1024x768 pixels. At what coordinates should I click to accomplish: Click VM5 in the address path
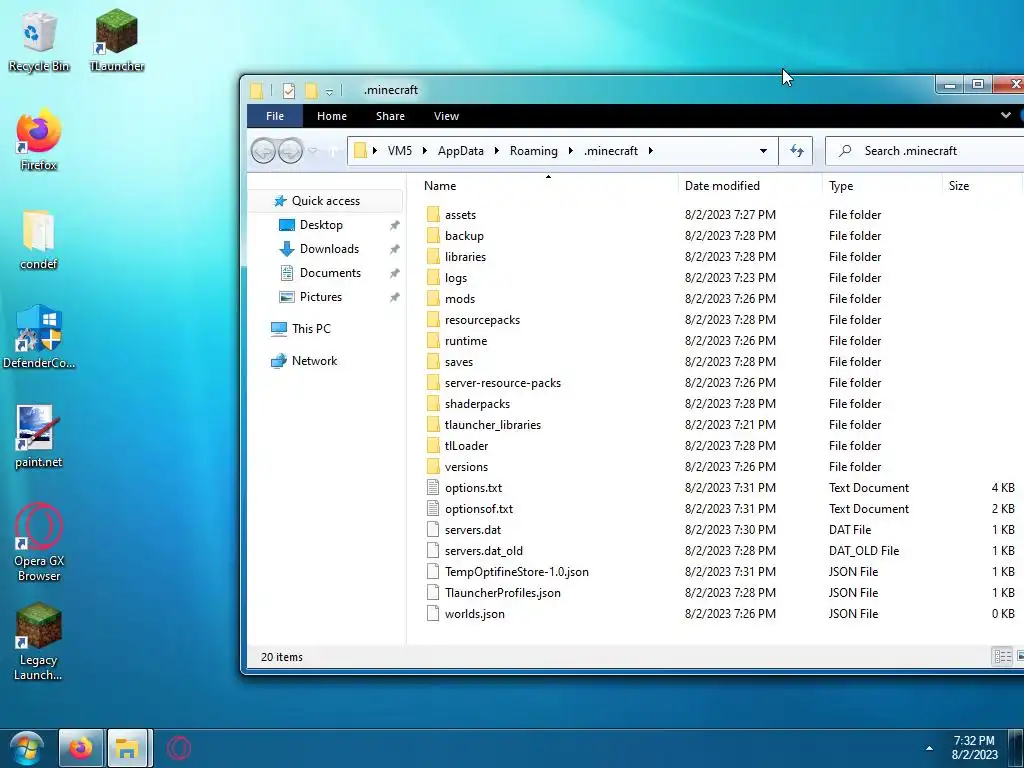400,151
